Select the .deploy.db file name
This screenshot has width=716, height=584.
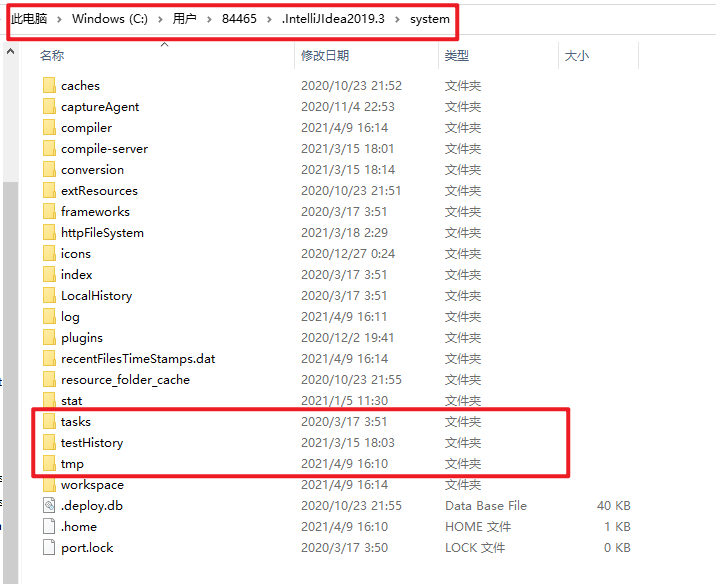[x=92, y=506]
